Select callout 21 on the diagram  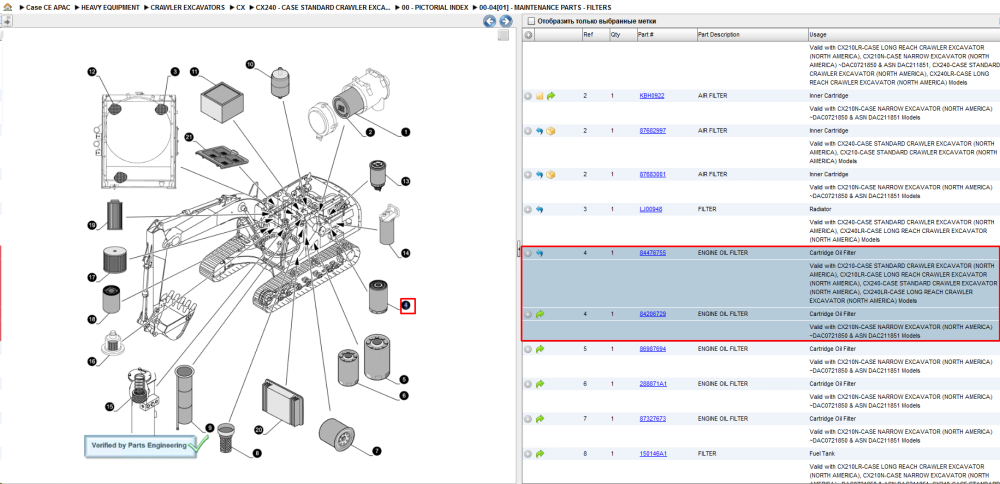click(189, 137)
